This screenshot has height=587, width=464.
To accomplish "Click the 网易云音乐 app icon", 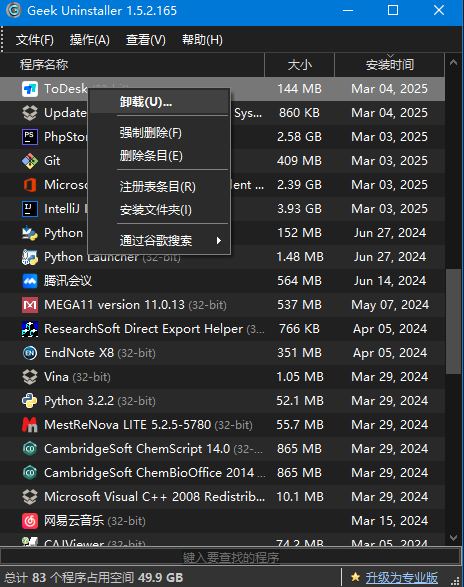I will 30,521.
